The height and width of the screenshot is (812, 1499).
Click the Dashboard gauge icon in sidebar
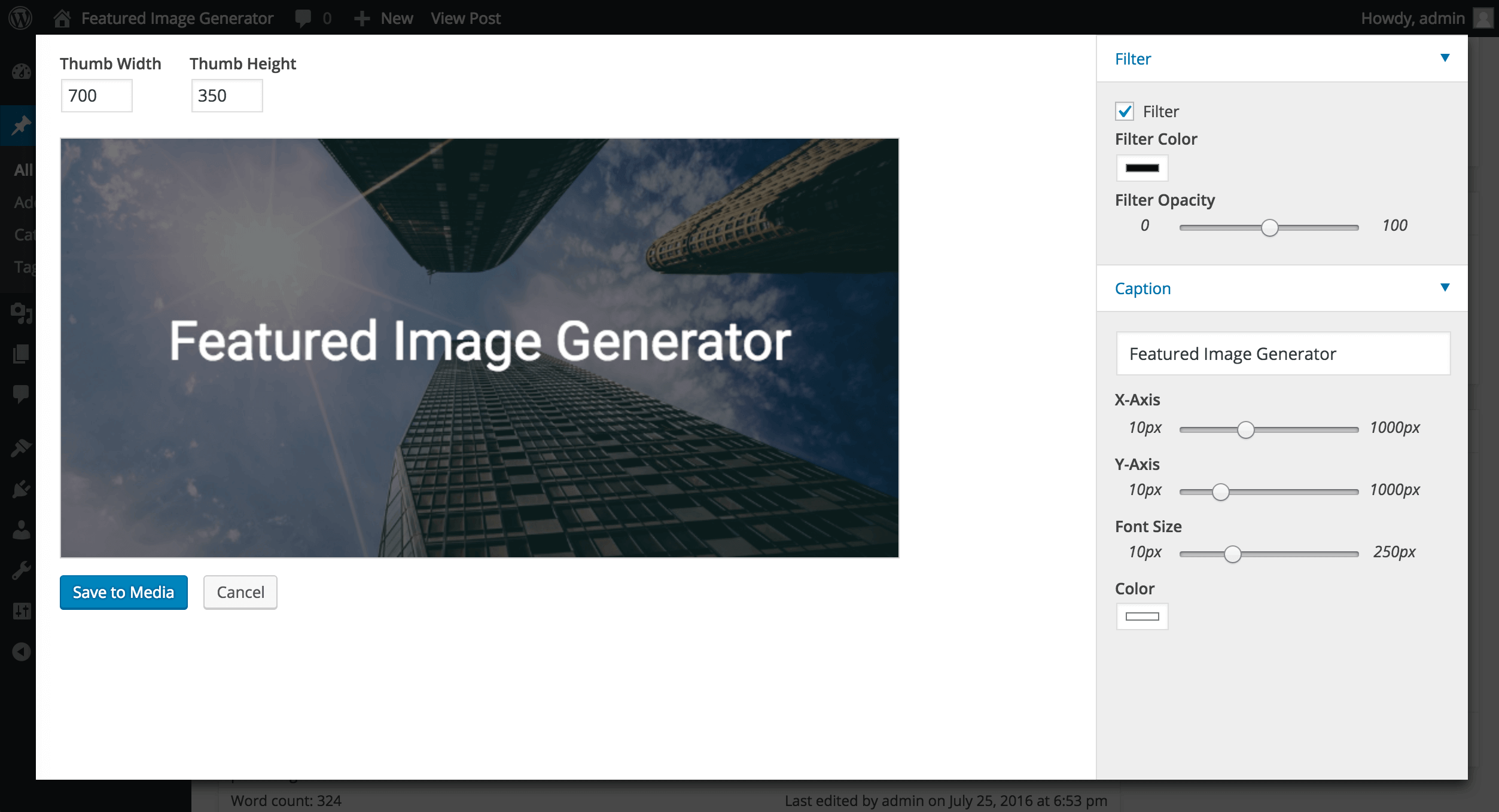(21, 72)
